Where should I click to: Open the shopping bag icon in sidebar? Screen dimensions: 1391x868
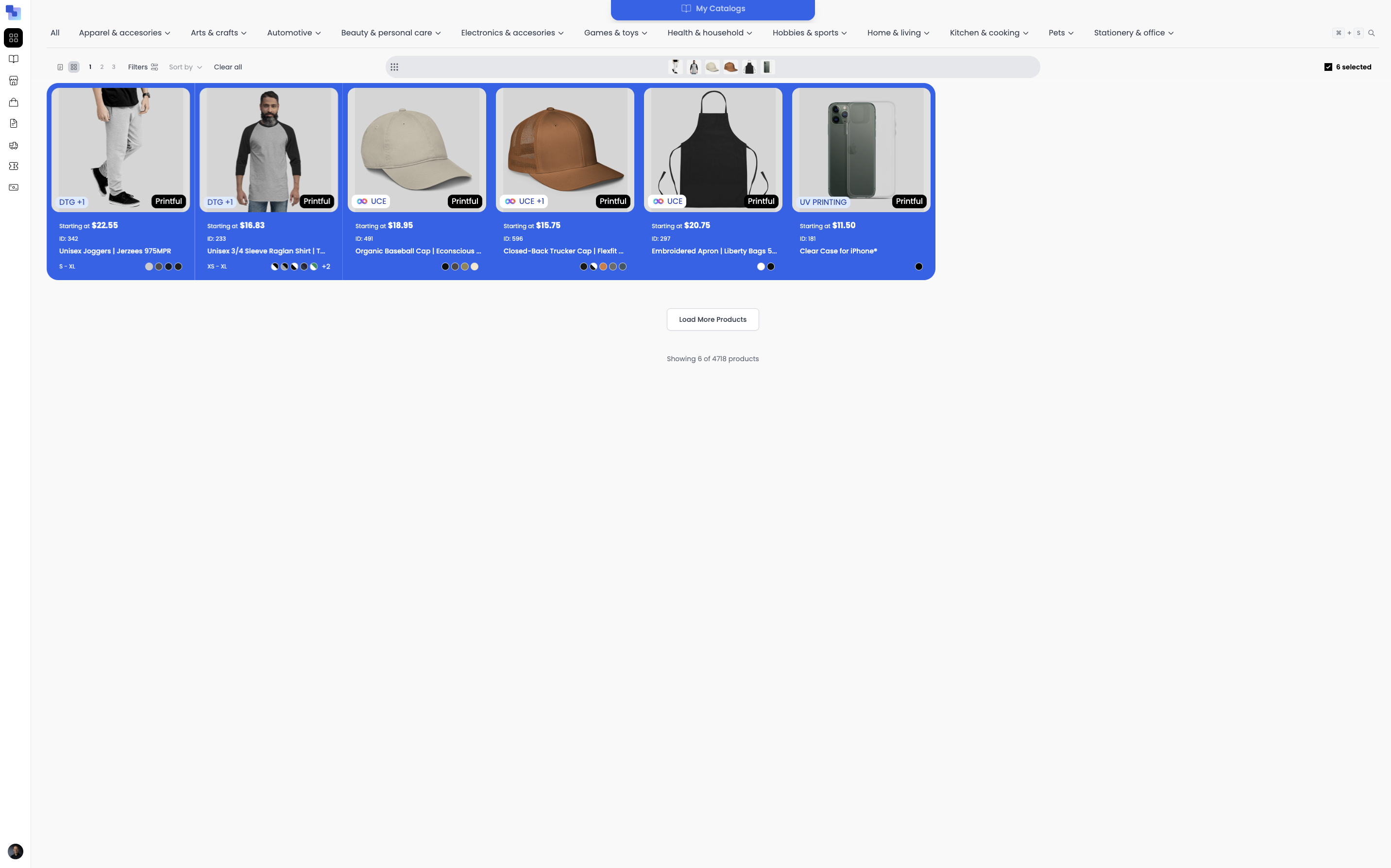(13, 102)
